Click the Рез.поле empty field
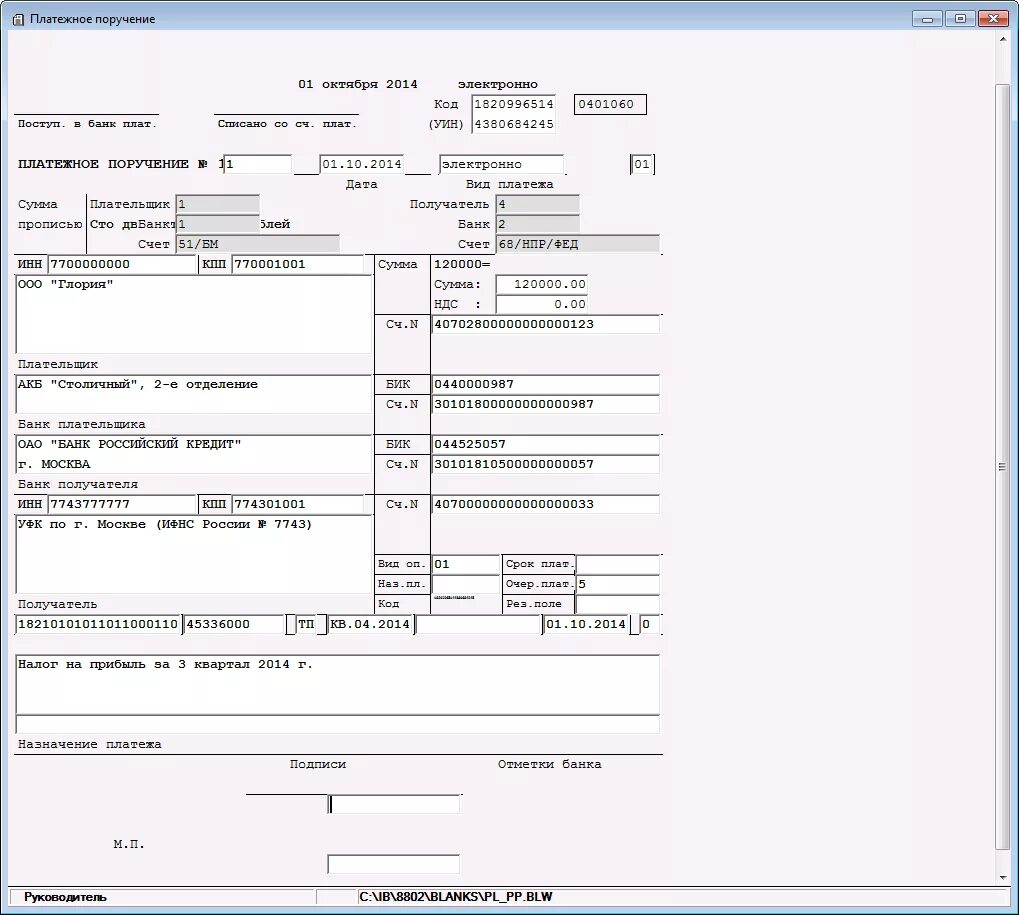The width and height of the screenshot is (1019, 915). point(617,604)
